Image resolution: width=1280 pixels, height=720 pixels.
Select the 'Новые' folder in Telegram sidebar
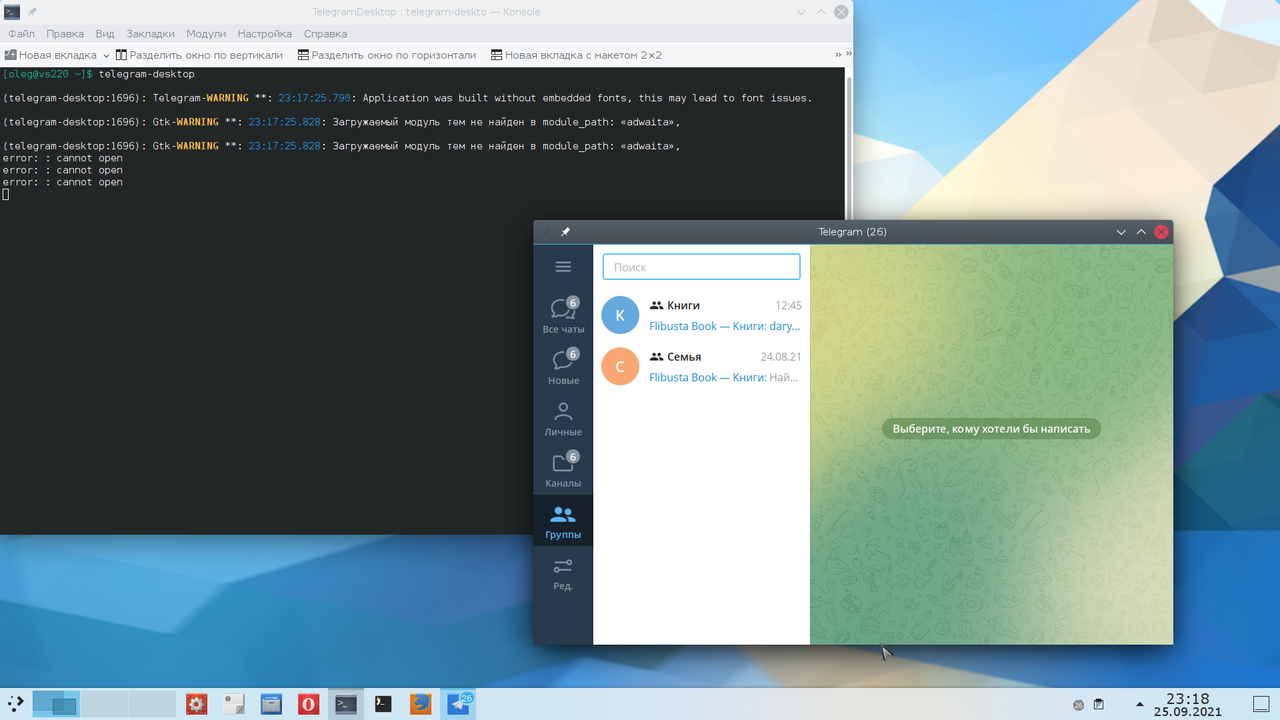tap(563, 366)
